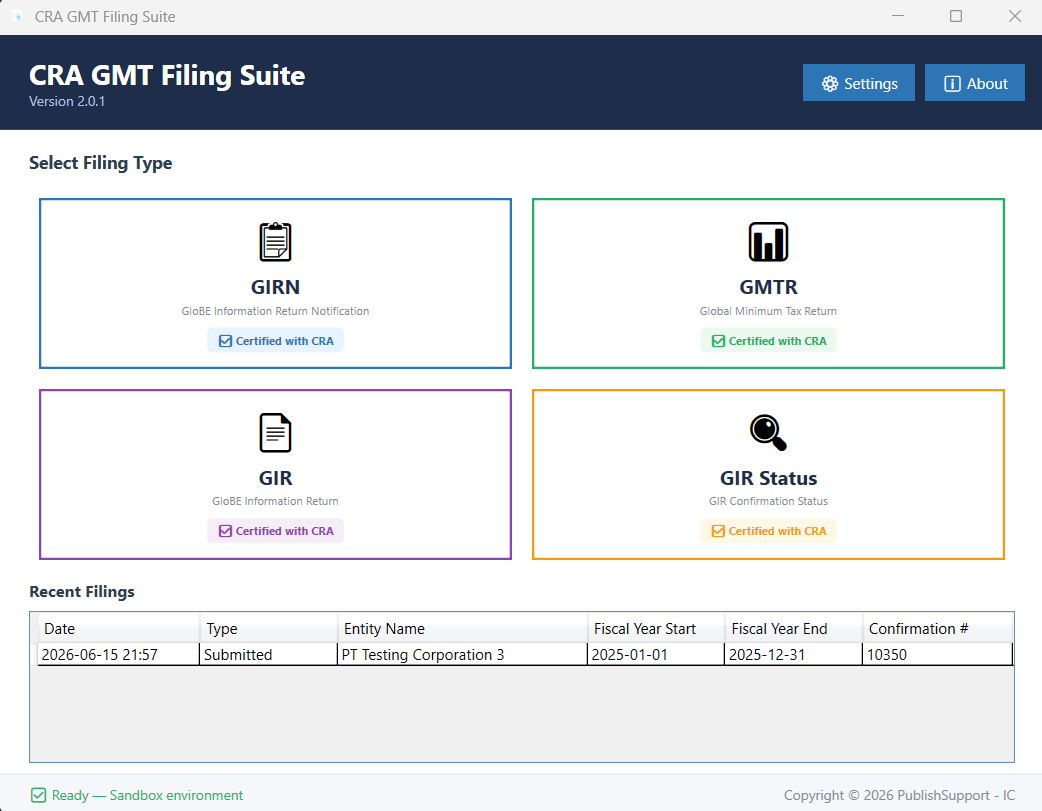Screen dimensions: 1042x811
Task: Click the Select Filing Type heading
Action: tap(100, 163)
